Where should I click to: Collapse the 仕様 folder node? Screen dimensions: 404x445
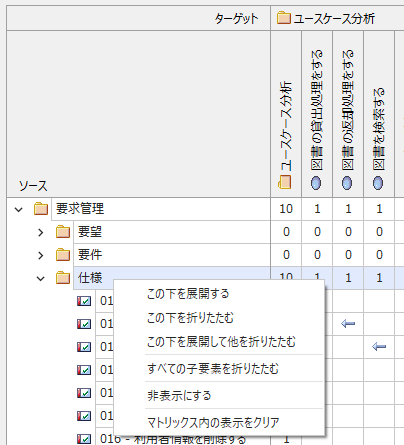(41, 278)
